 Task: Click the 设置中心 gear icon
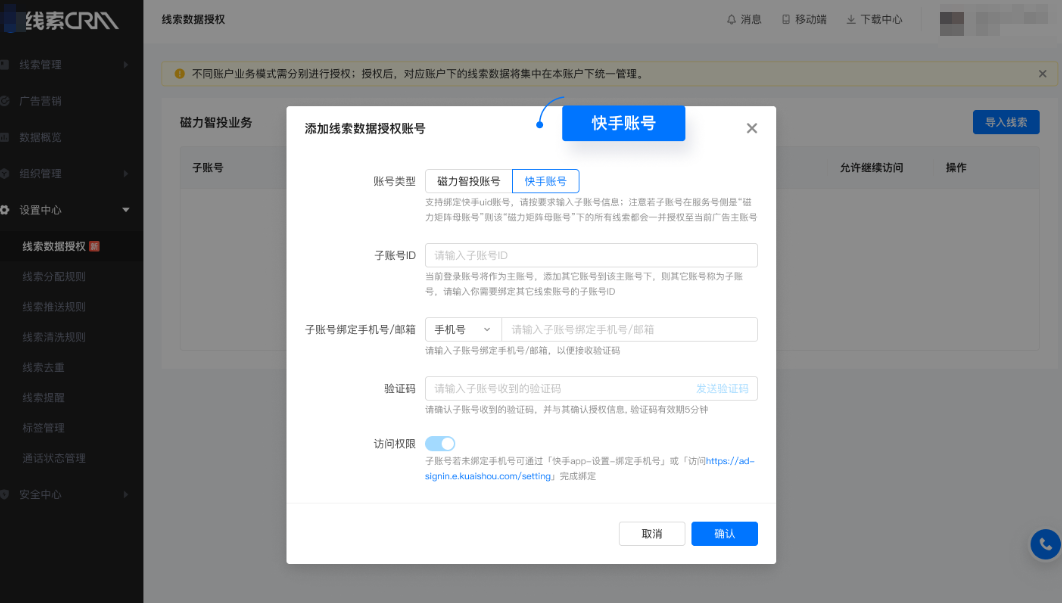5,210
